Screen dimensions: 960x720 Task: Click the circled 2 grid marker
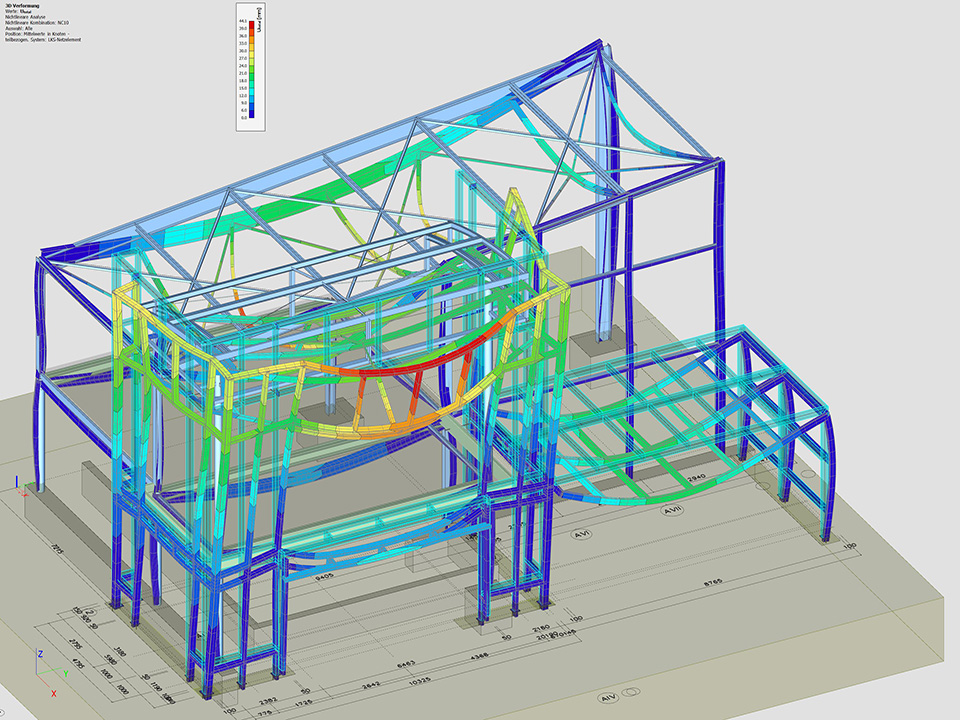[x=90, y=613]
